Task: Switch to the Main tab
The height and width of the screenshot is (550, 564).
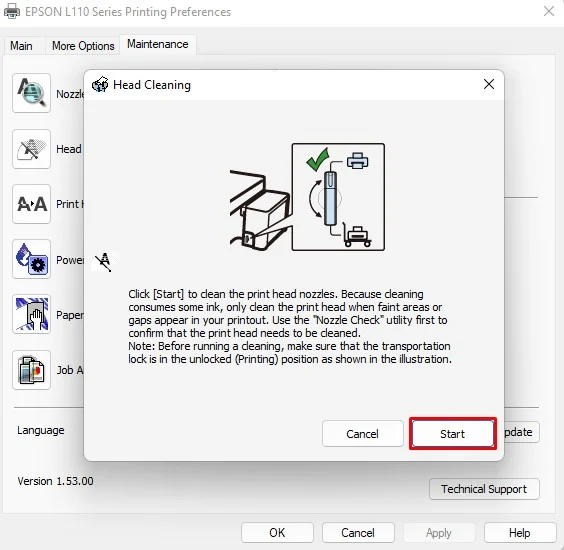Action: (x=21, y=46)
